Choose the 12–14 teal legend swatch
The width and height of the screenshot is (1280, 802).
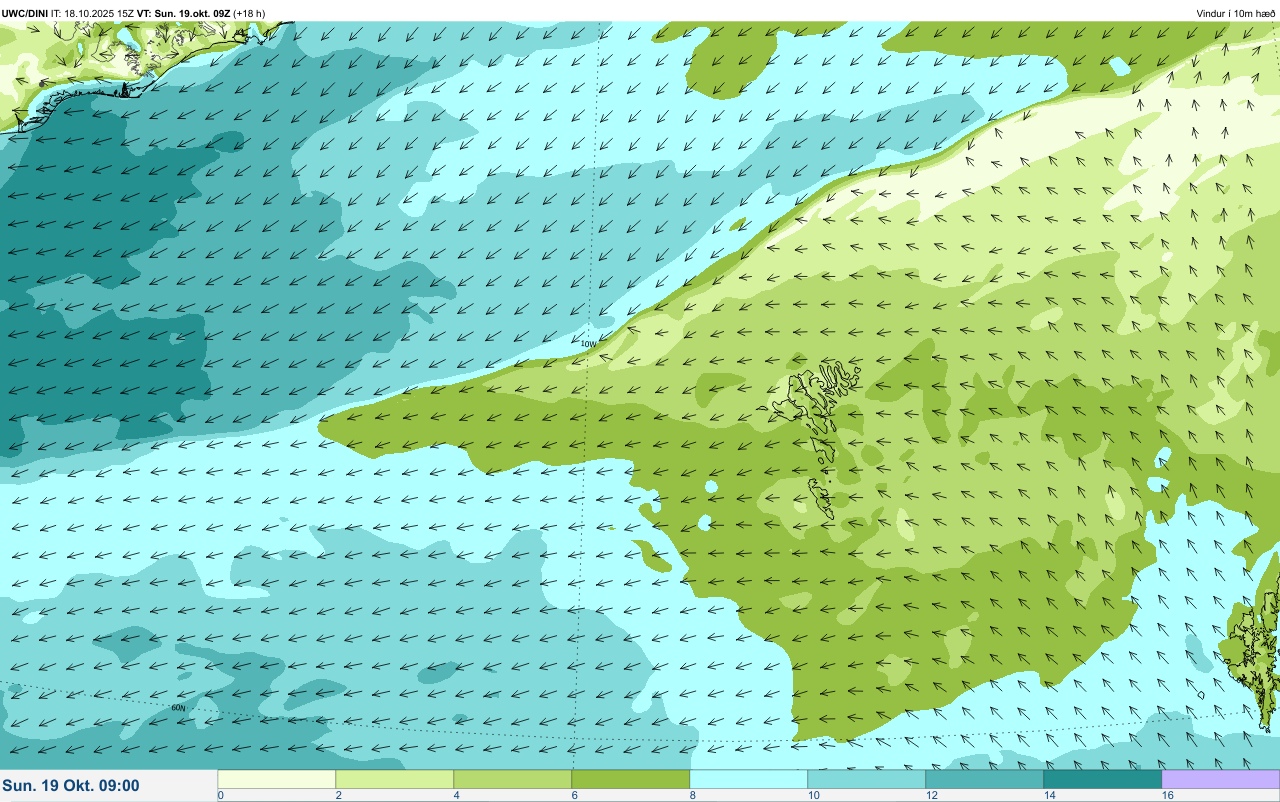click(984, 779)
